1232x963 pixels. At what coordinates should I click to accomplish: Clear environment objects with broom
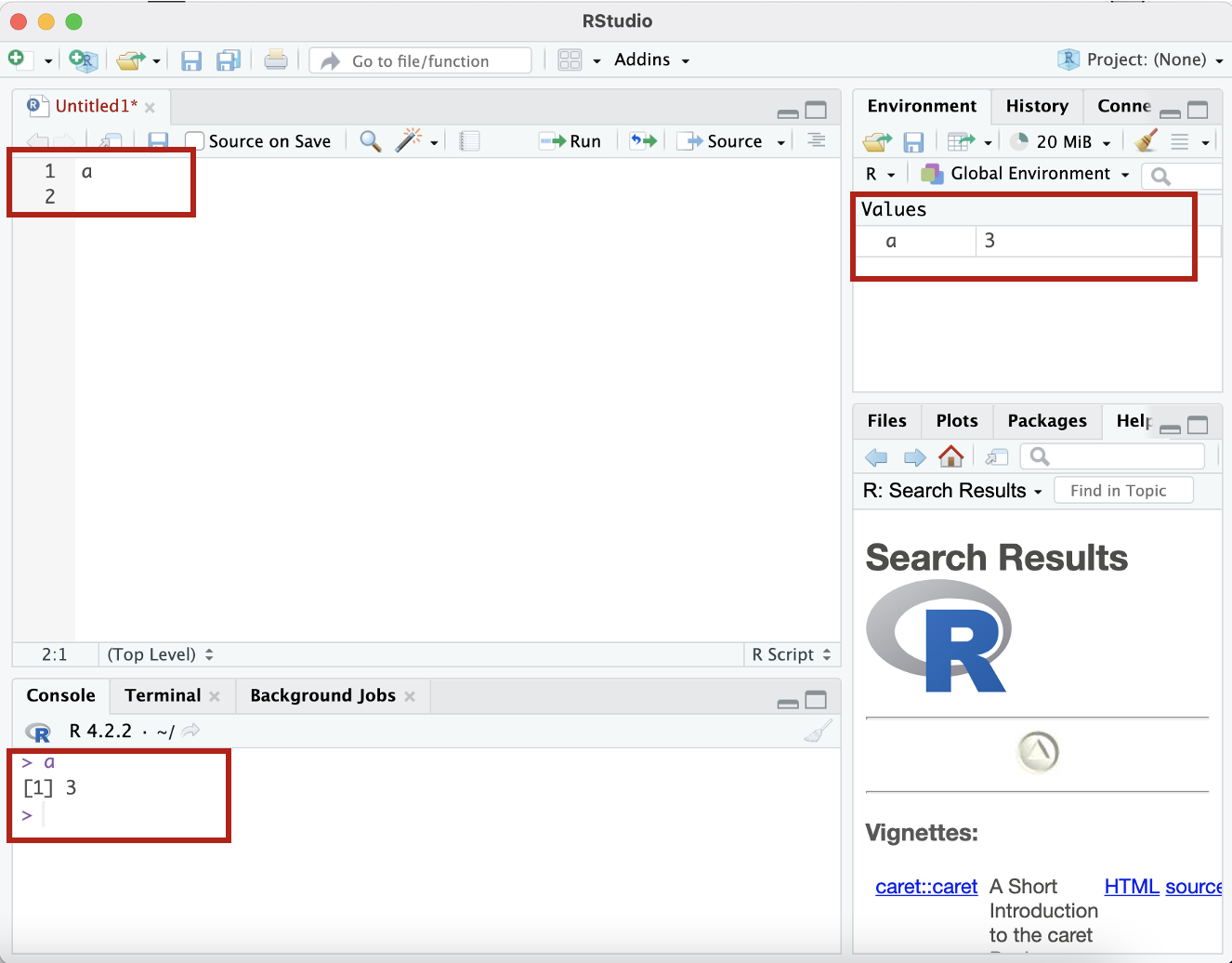click(x=1147, y=140)
